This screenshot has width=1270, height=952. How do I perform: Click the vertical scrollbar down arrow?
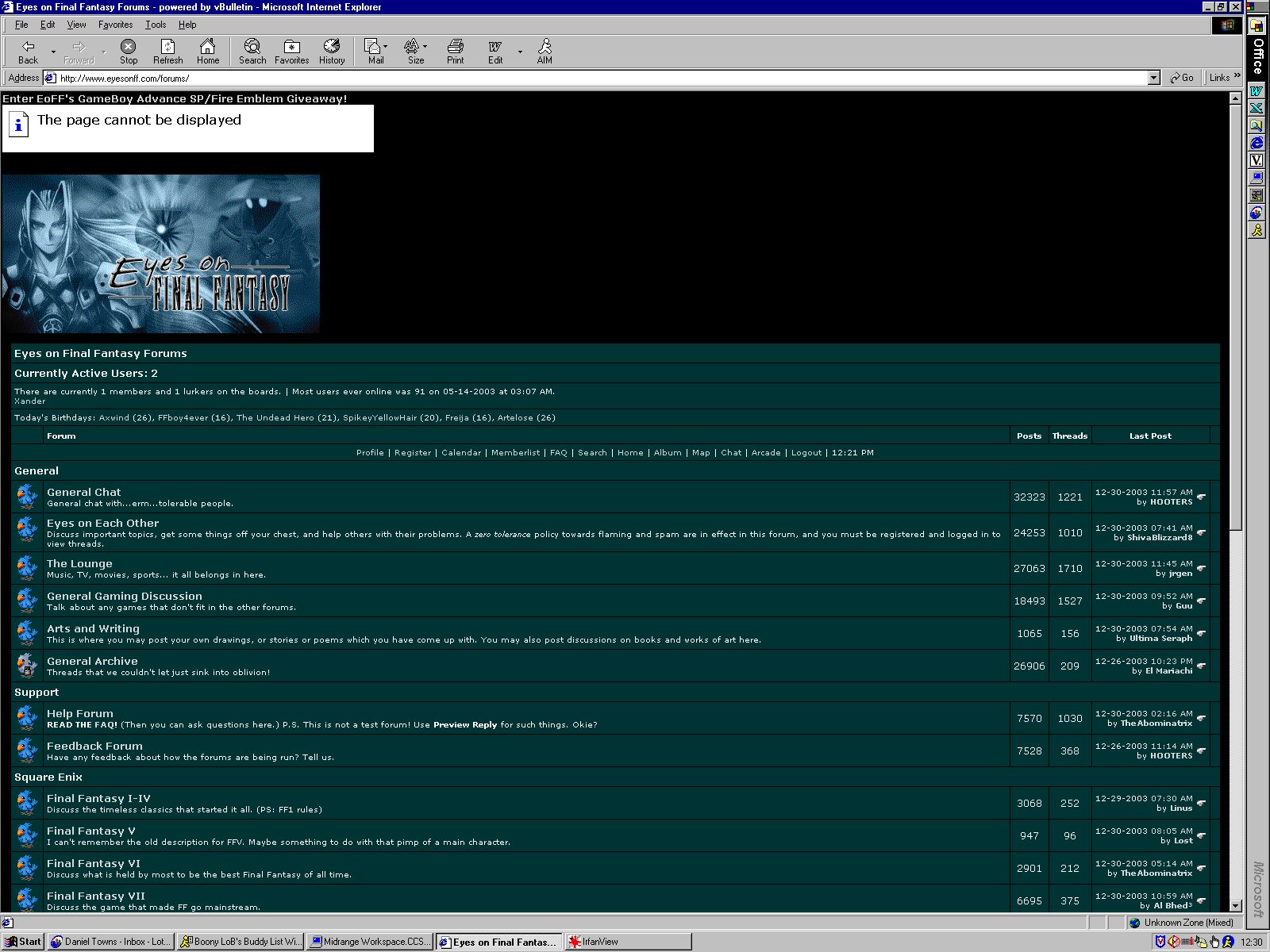1235,905
